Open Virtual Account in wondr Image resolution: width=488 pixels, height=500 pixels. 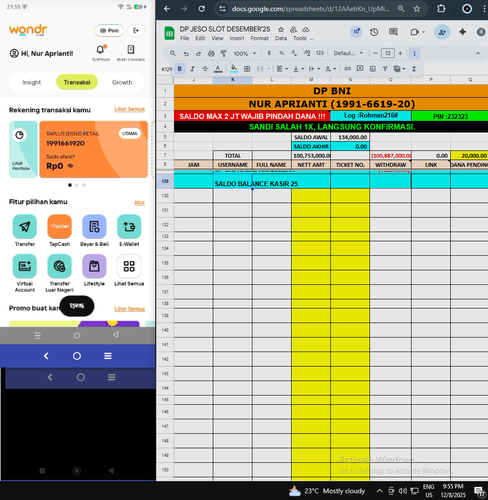pos(25,266)
